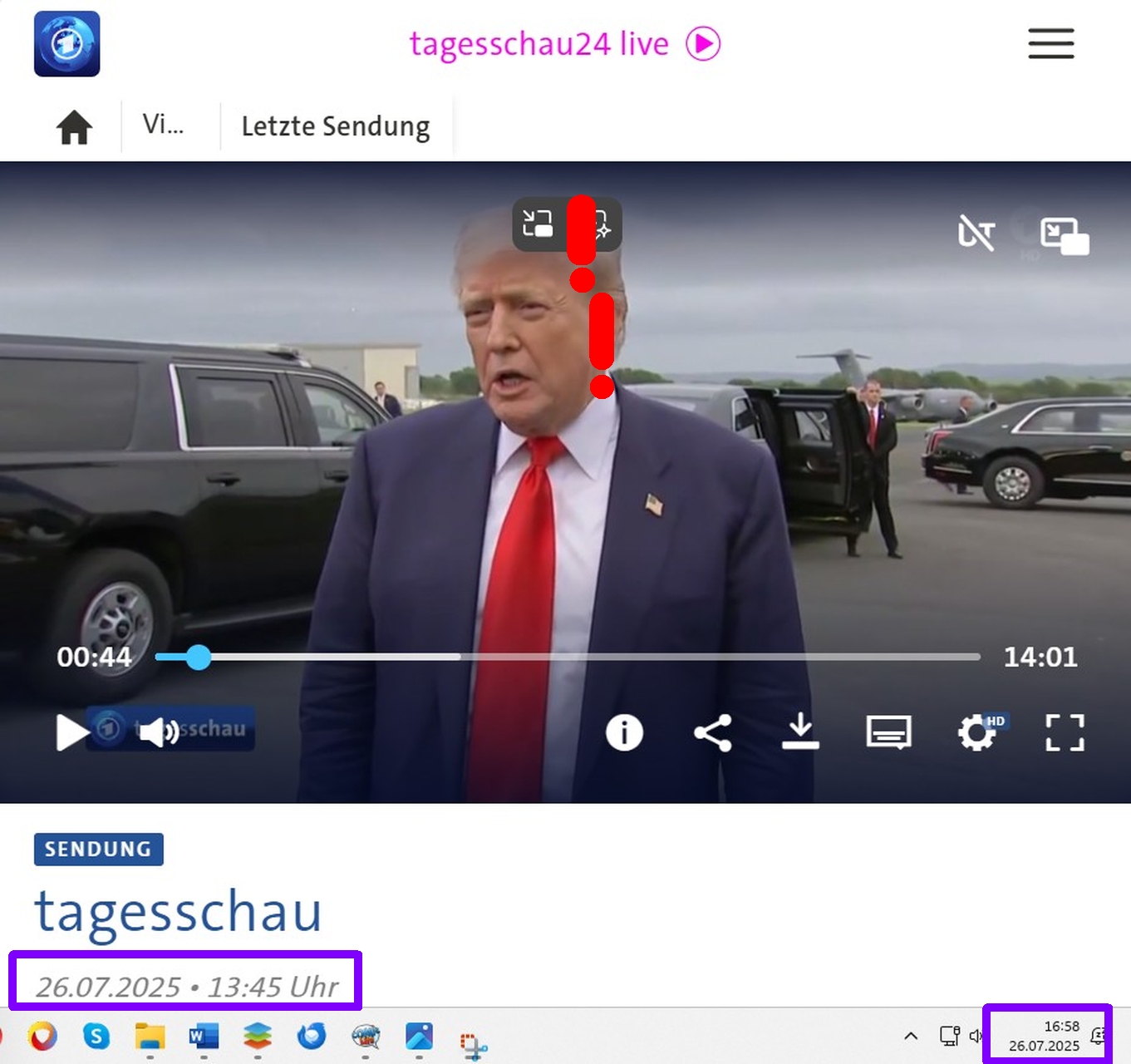Image resolution: width=1131 pixels, height=1064 pixels.
Task: Enter fullscreen mode
Action: [x=1065, y=732]
